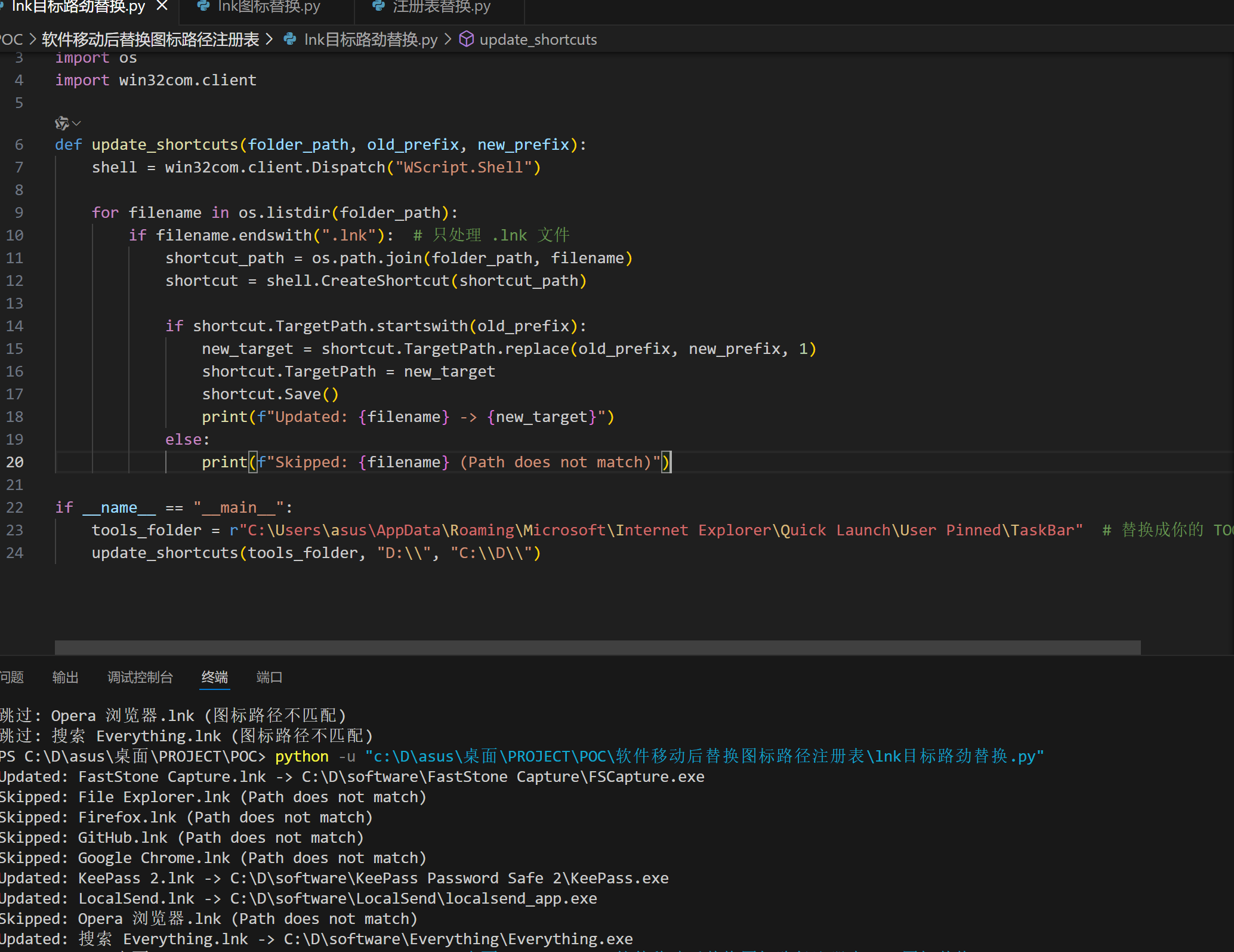
Task: Open the 端口 panel tab
Action: point(269,677)
